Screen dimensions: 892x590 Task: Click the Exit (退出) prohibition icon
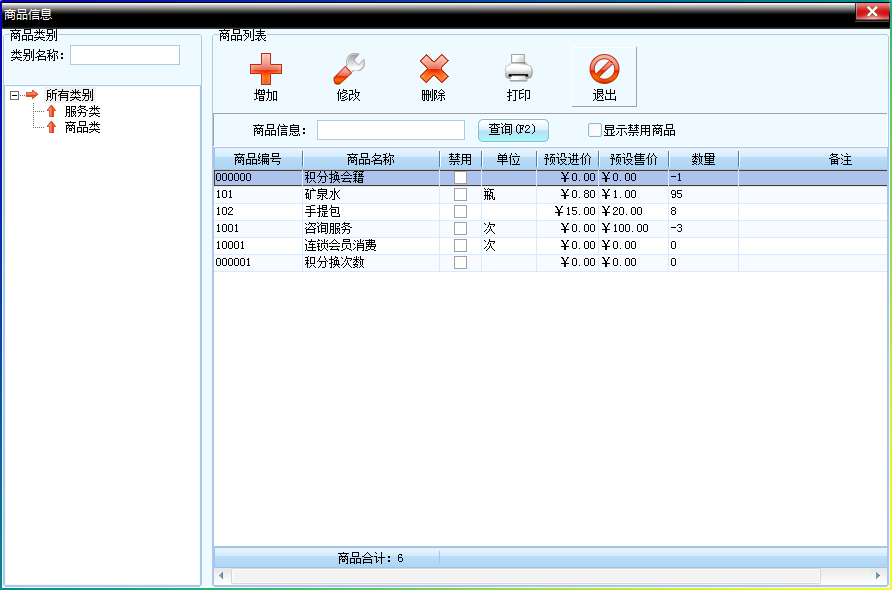[604, 69]
